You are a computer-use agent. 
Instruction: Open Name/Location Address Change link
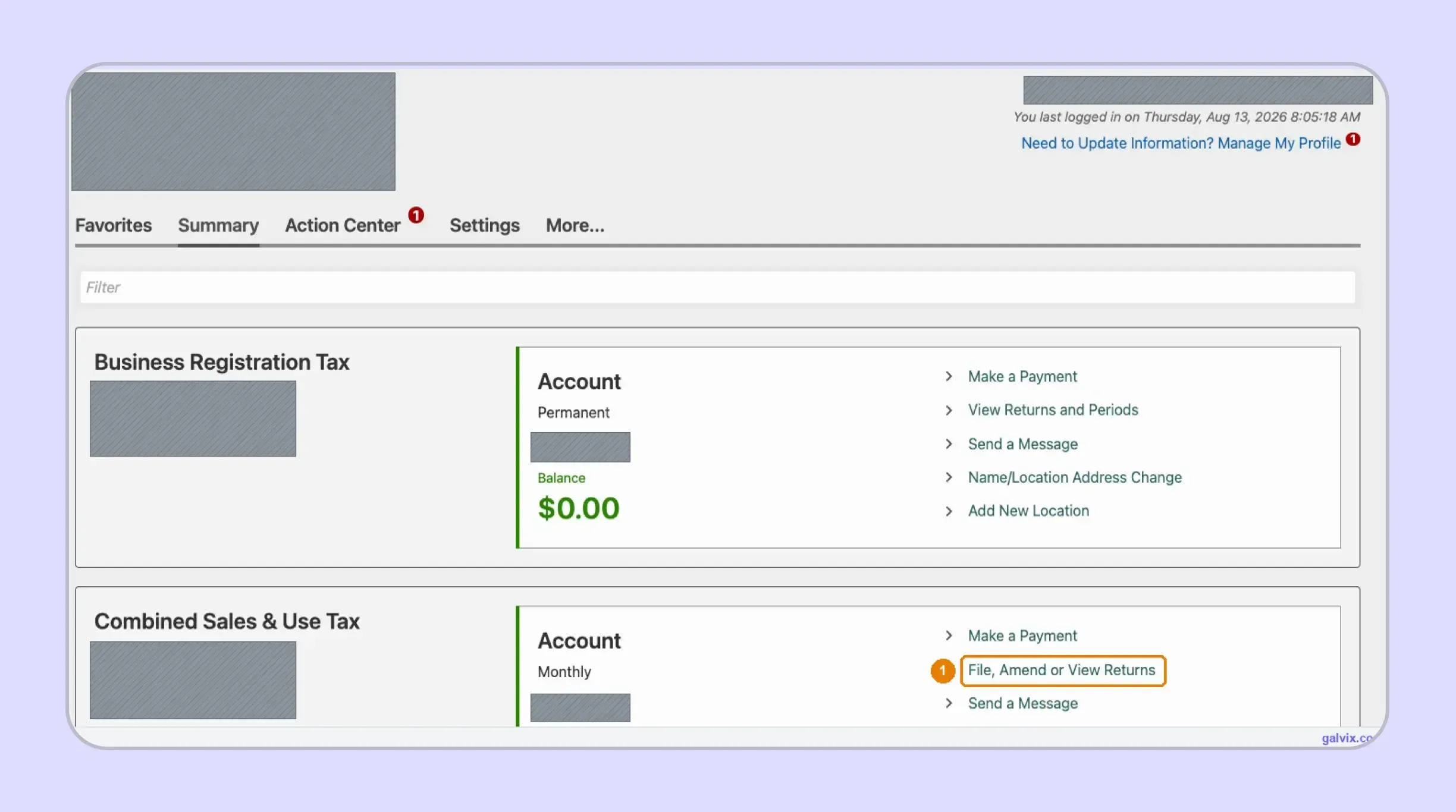tap(1075, 477)
